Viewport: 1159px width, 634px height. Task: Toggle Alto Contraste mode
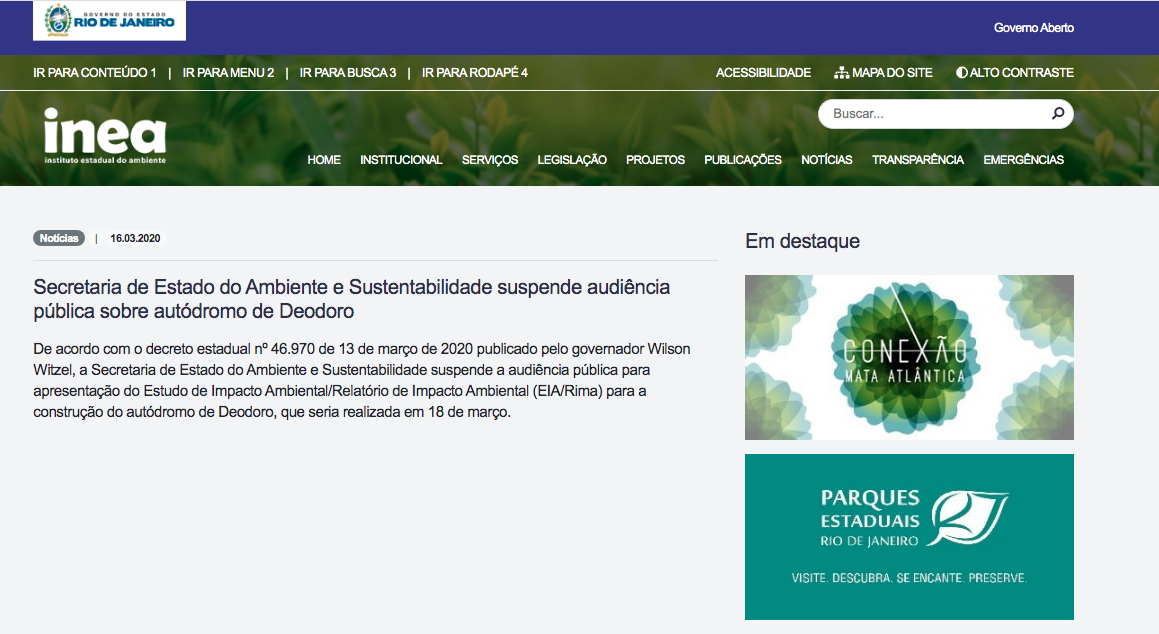pos(1014,73)
